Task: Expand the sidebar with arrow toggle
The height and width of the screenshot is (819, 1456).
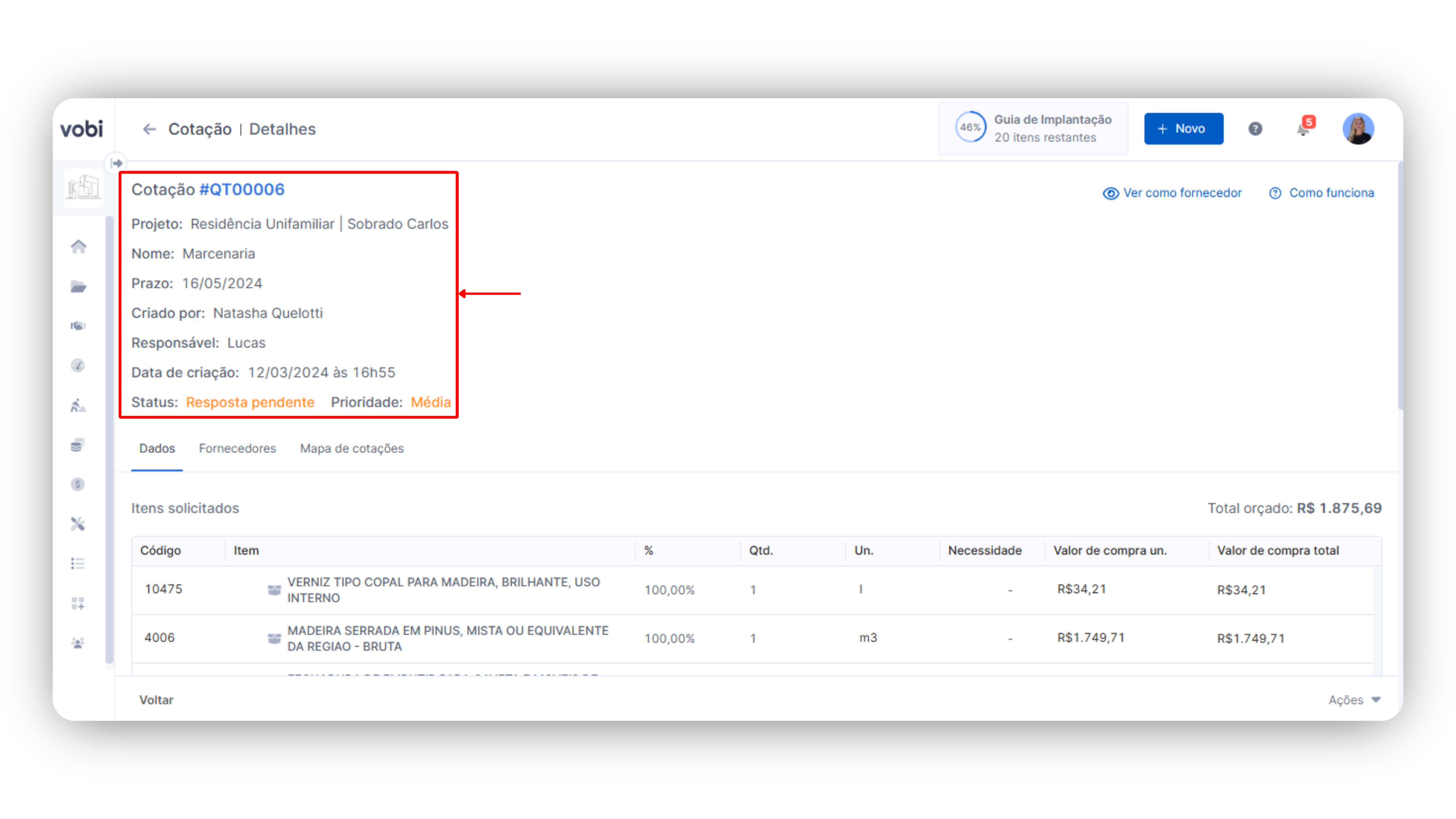Action: (x=116, y=163)
